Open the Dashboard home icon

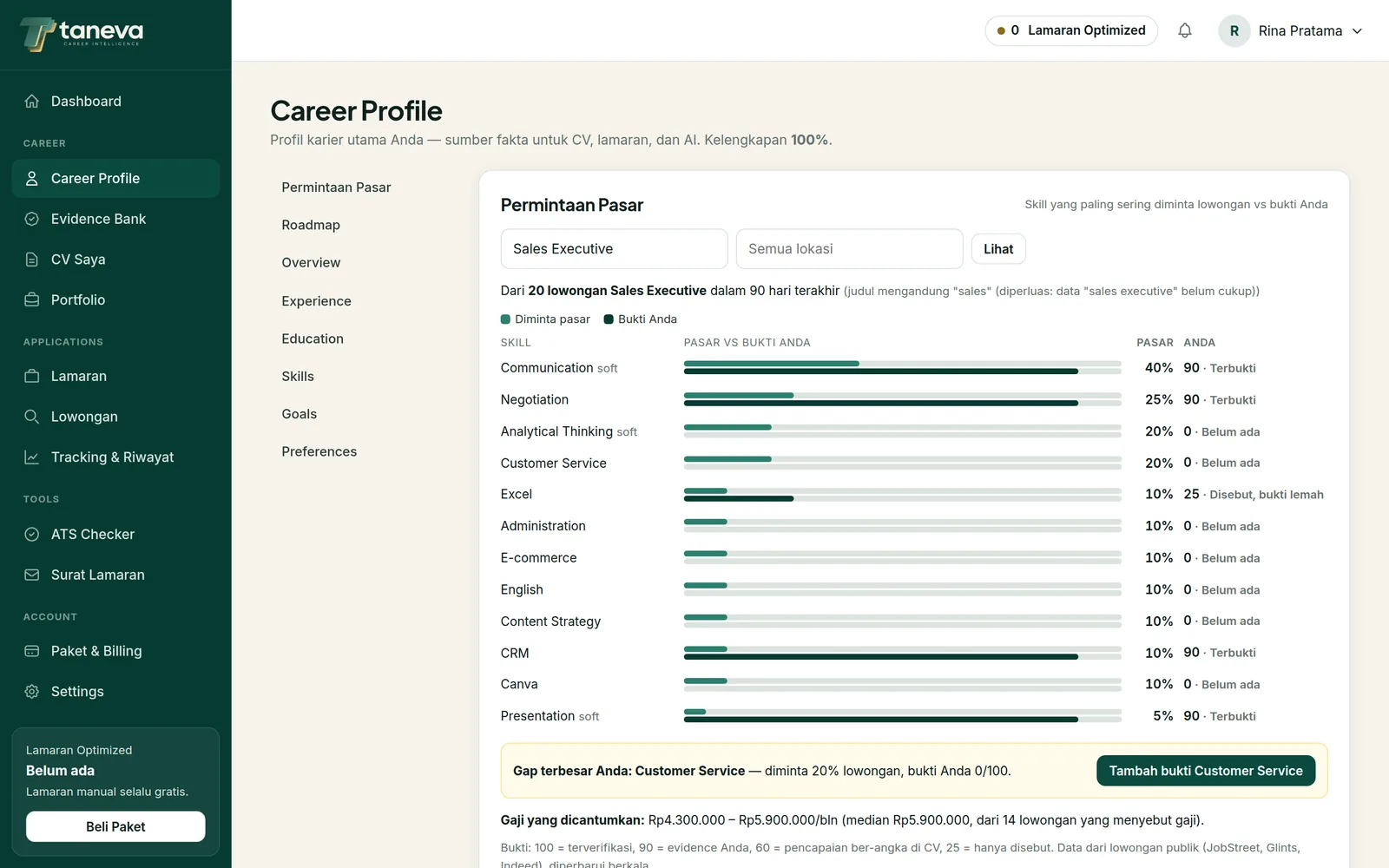click(32, 101)
